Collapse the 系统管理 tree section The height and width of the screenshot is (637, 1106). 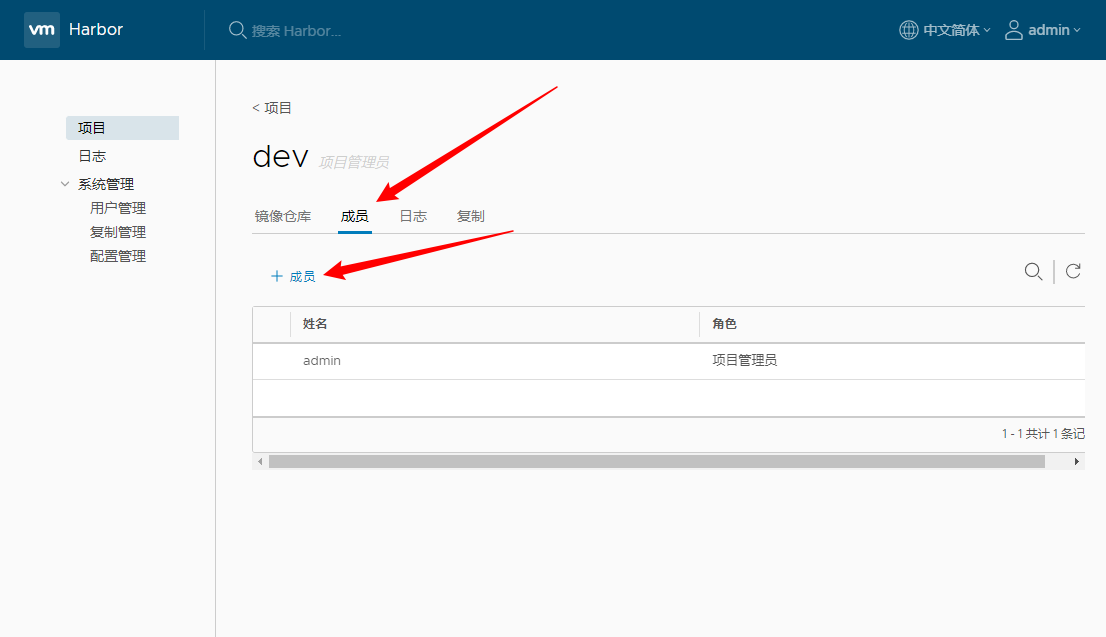point(66,184)
